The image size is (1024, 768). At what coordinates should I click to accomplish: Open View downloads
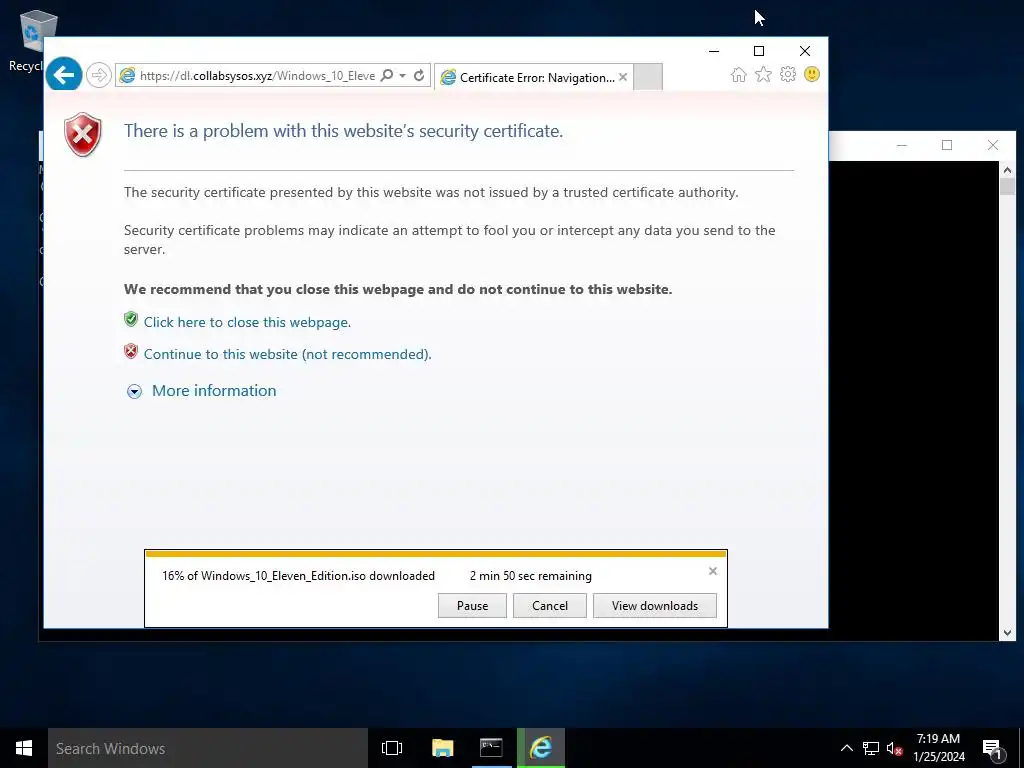pos(654,605)
